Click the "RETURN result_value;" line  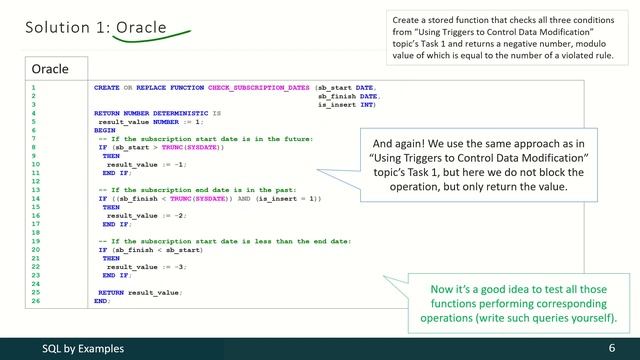(x=140, y=293)
